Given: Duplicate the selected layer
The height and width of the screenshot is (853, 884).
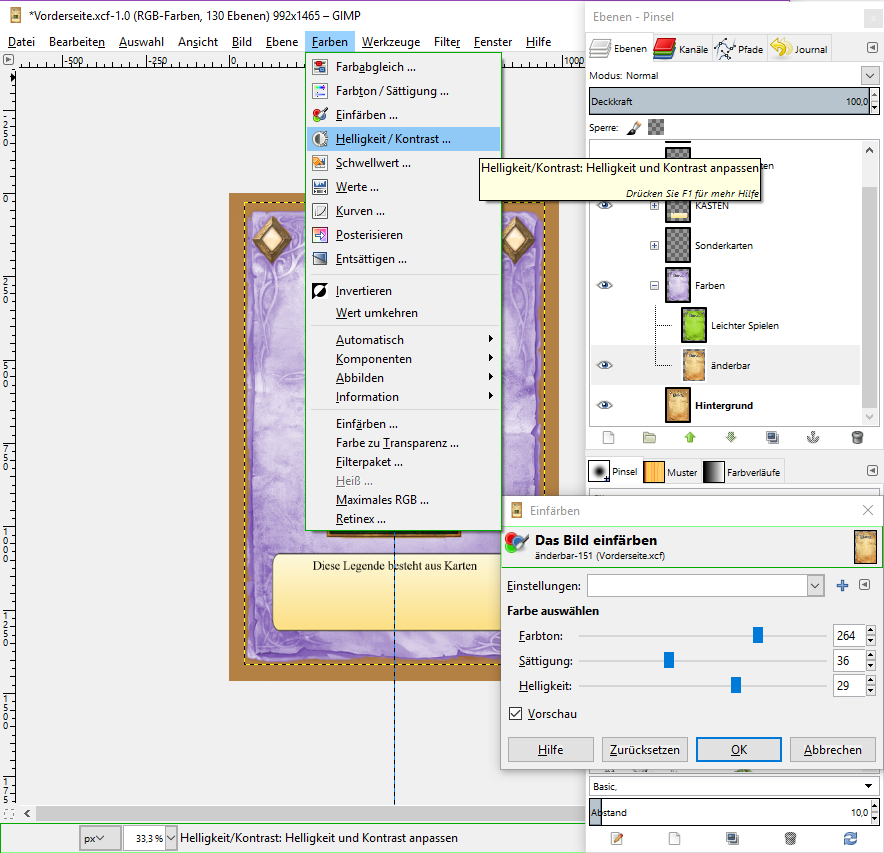Looking at the screenshot, I should [772, 437].
